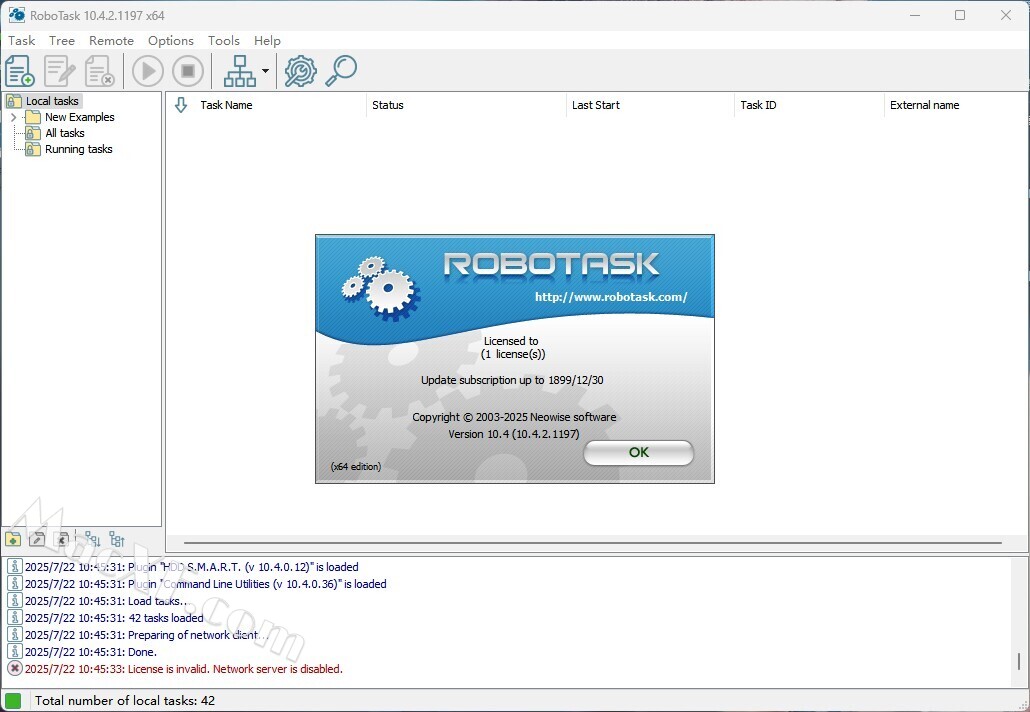Click the collapse tree up icon
The image size is (1030, 712).
(x=117, y=539)
